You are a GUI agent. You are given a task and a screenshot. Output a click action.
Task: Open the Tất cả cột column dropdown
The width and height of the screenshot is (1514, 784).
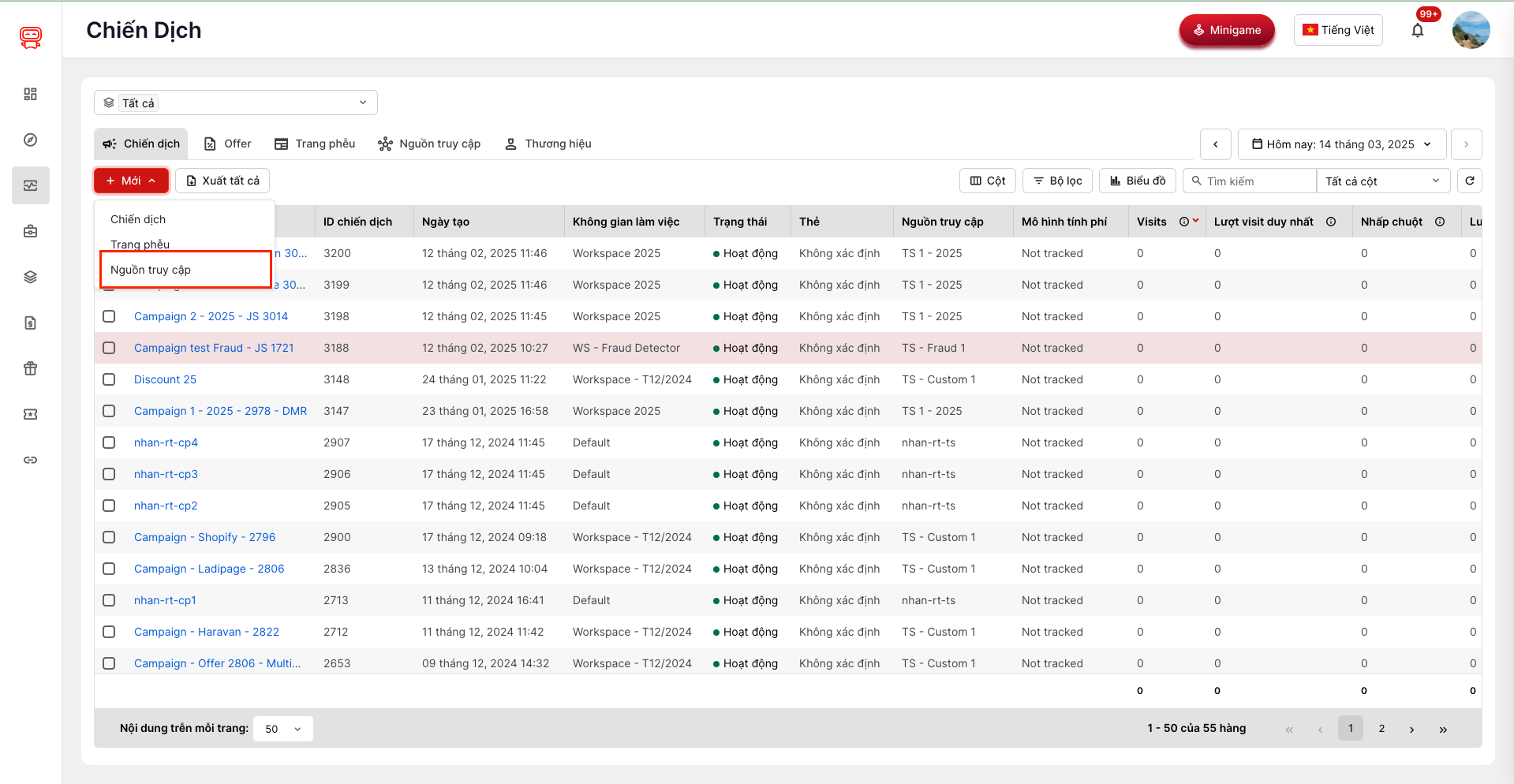1382,181
